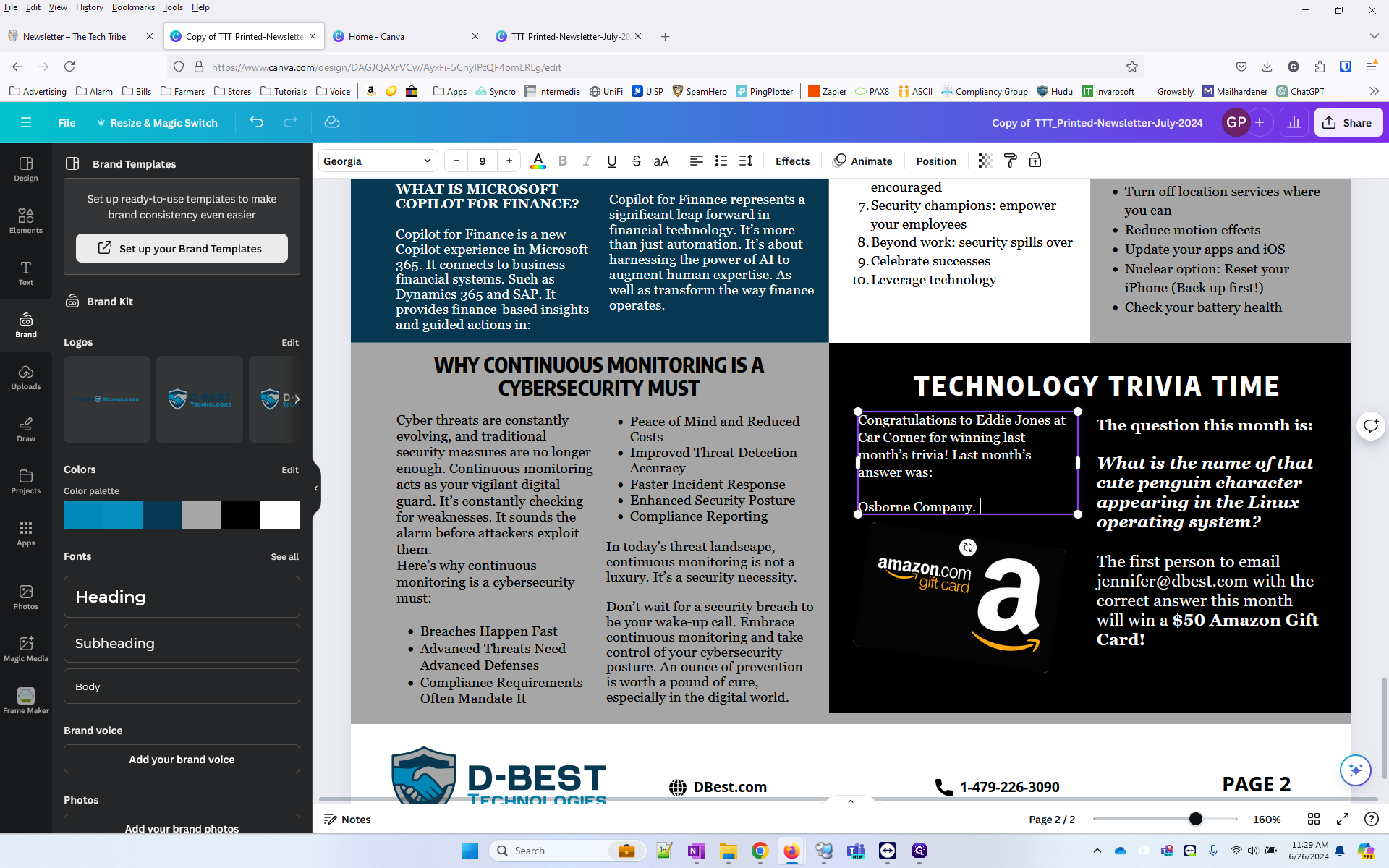Toggle bold formatting
The height and width of the screenshot is (868, 1389).
tap(563, 161)
